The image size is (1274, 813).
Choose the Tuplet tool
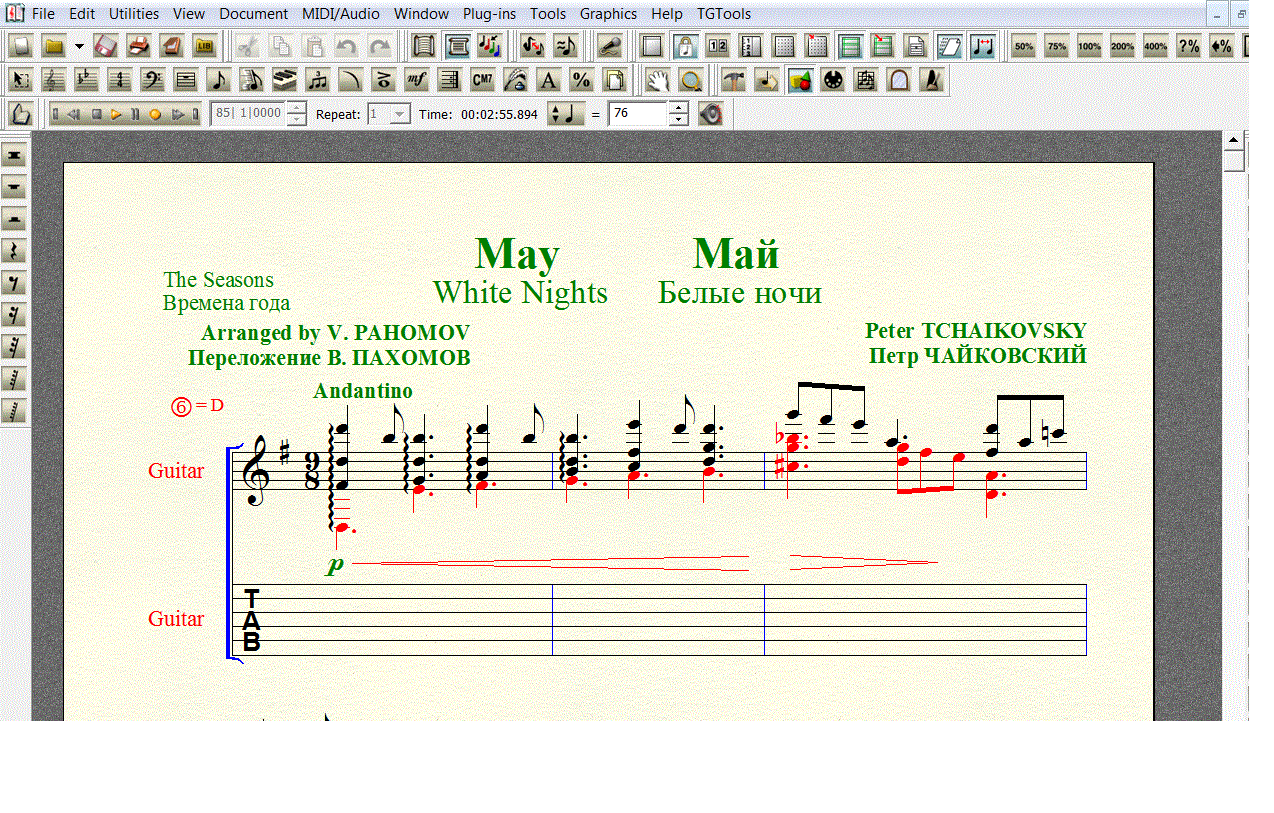pyautogui.click(x=317, y=81)
